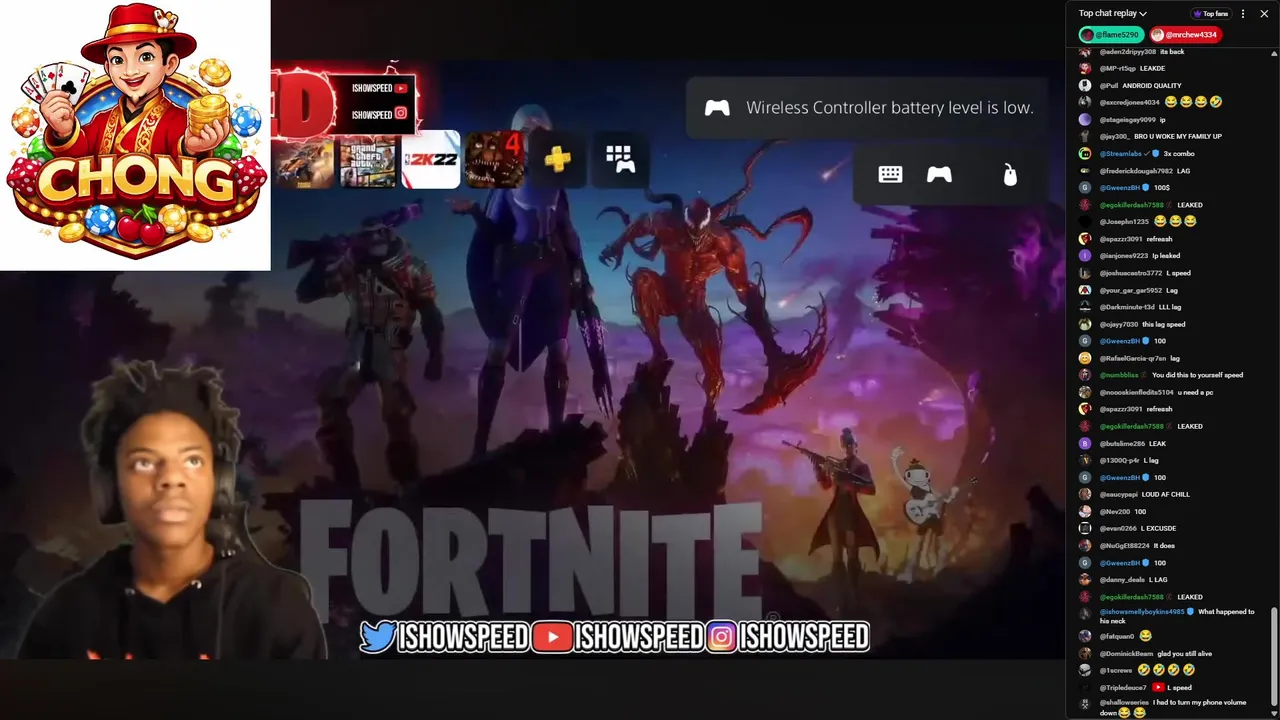The height and width of the screenshot is (720, 1280).
Task: Open the Rocket League game tile
Action: click(304, 161)
